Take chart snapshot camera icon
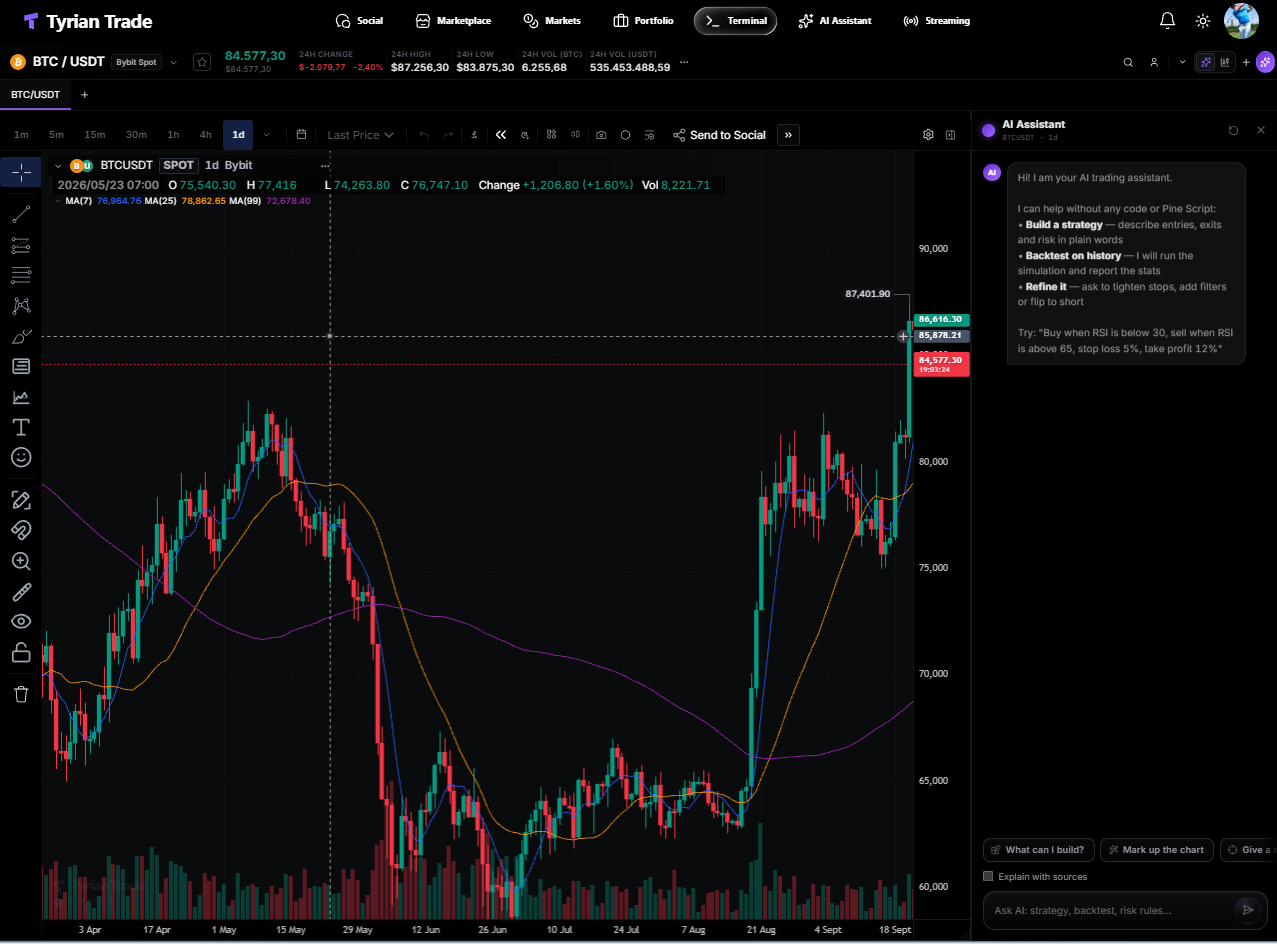1277x944 pixels. pos(601,135)
